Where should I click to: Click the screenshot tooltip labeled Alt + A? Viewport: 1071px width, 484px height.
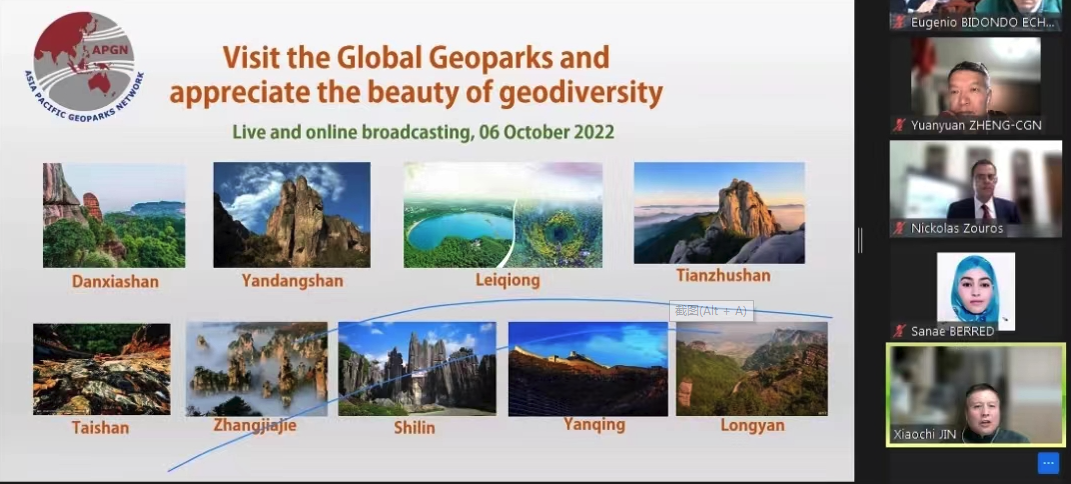pos(711,311)
